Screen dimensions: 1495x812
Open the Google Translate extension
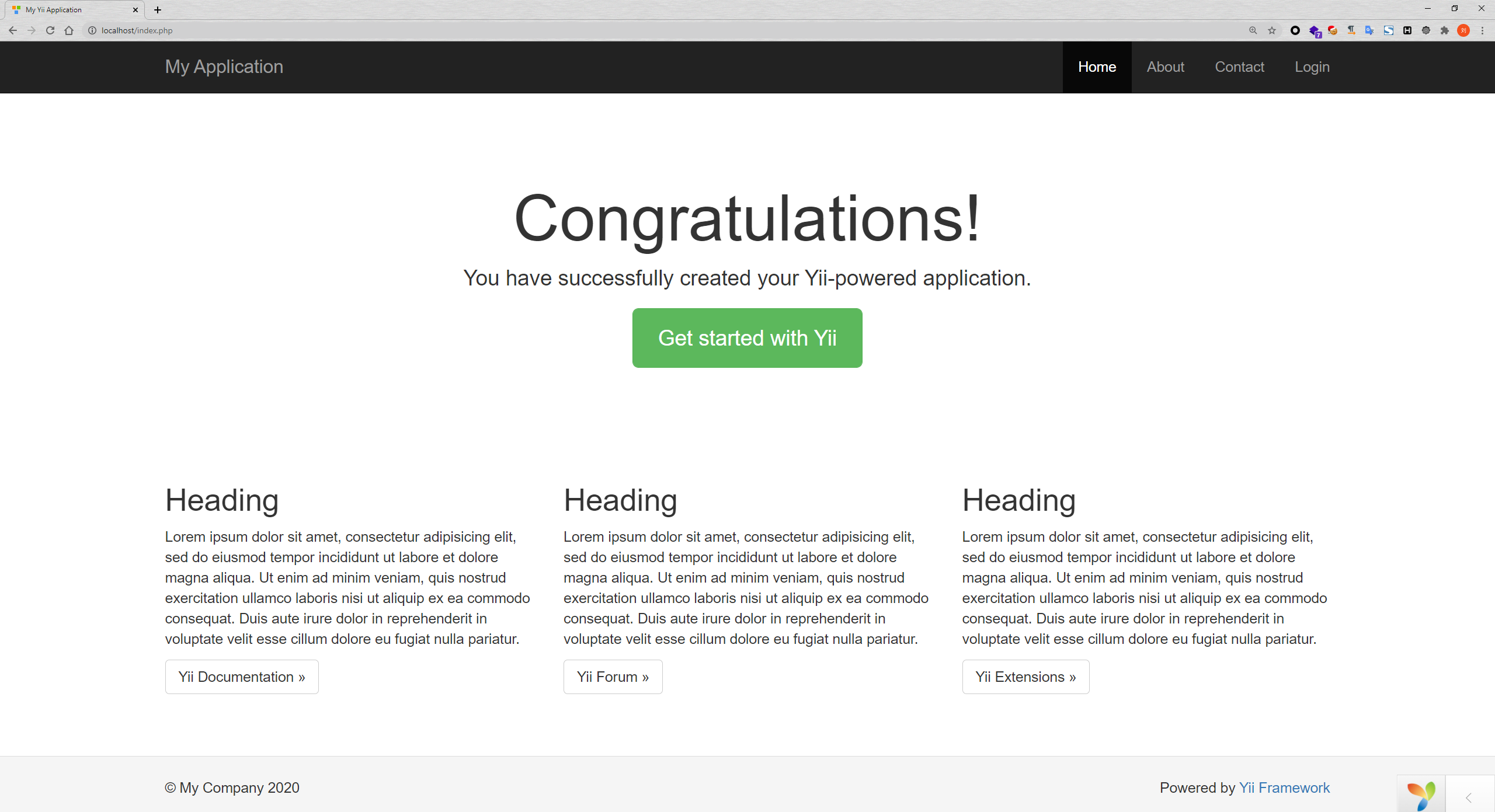pos(1369,30)
